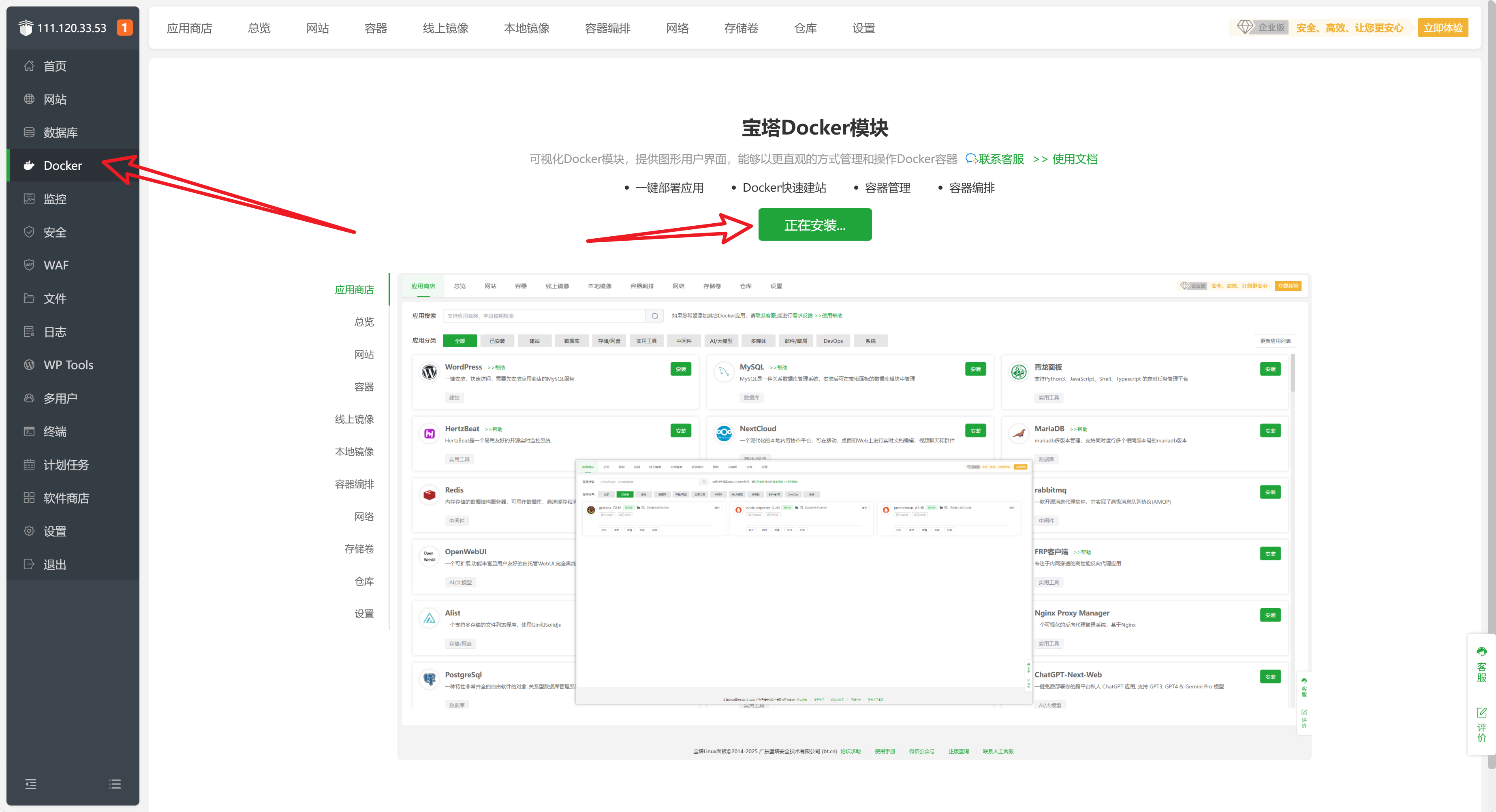Click 安全、高效、让您更安心 promo text
This screenshot has width=1496, height=812.
(x=1349, y=27)
